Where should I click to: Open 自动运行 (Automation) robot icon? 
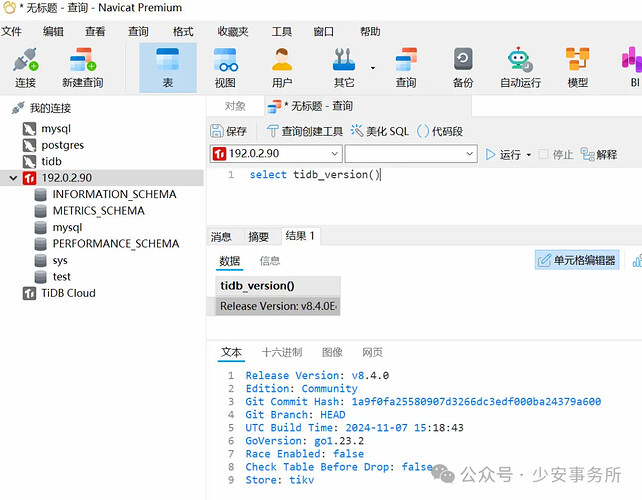click(520, 68)
